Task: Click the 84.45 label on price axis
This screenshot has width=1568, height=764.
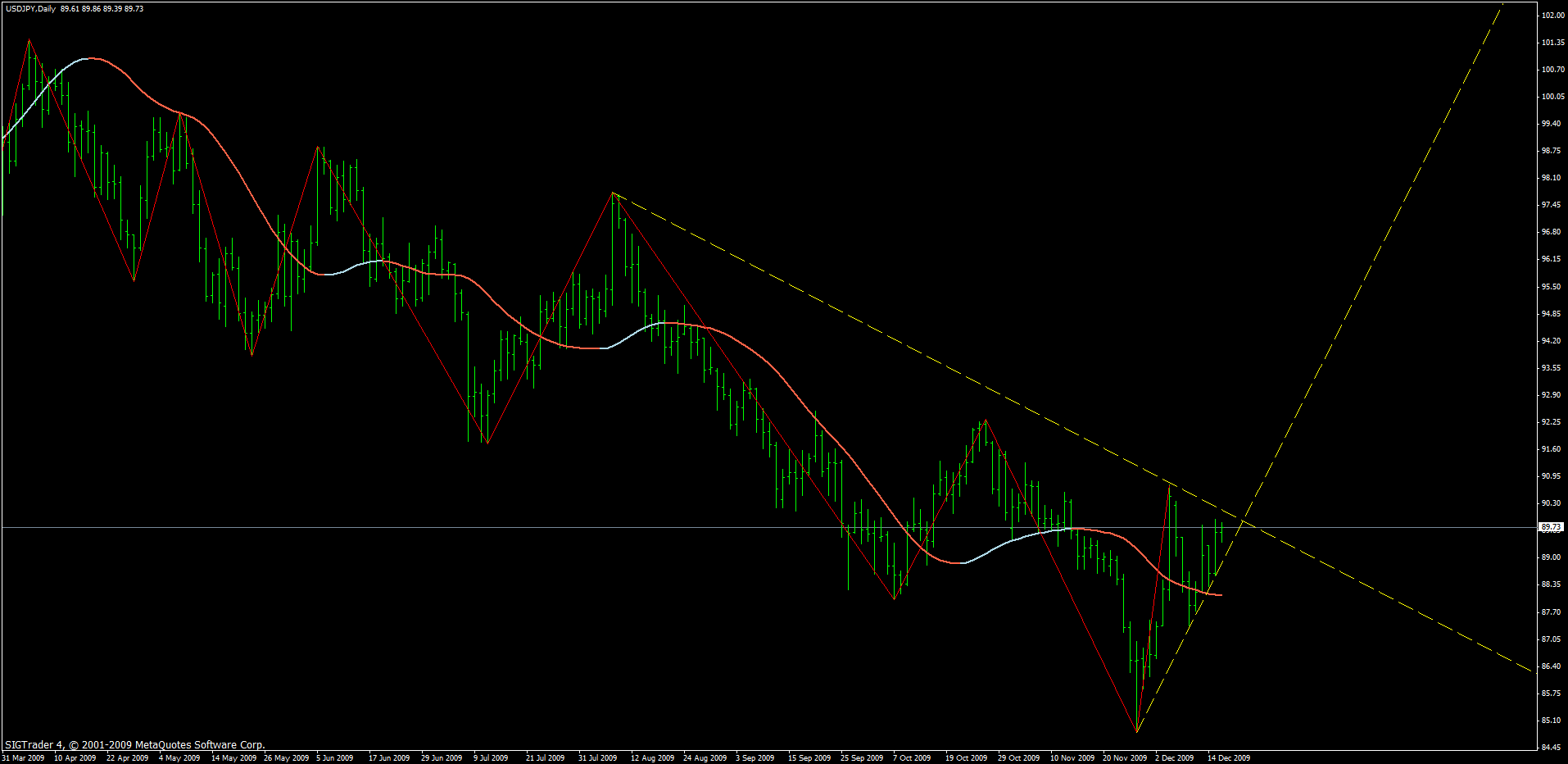Action: pos(1552,747)
